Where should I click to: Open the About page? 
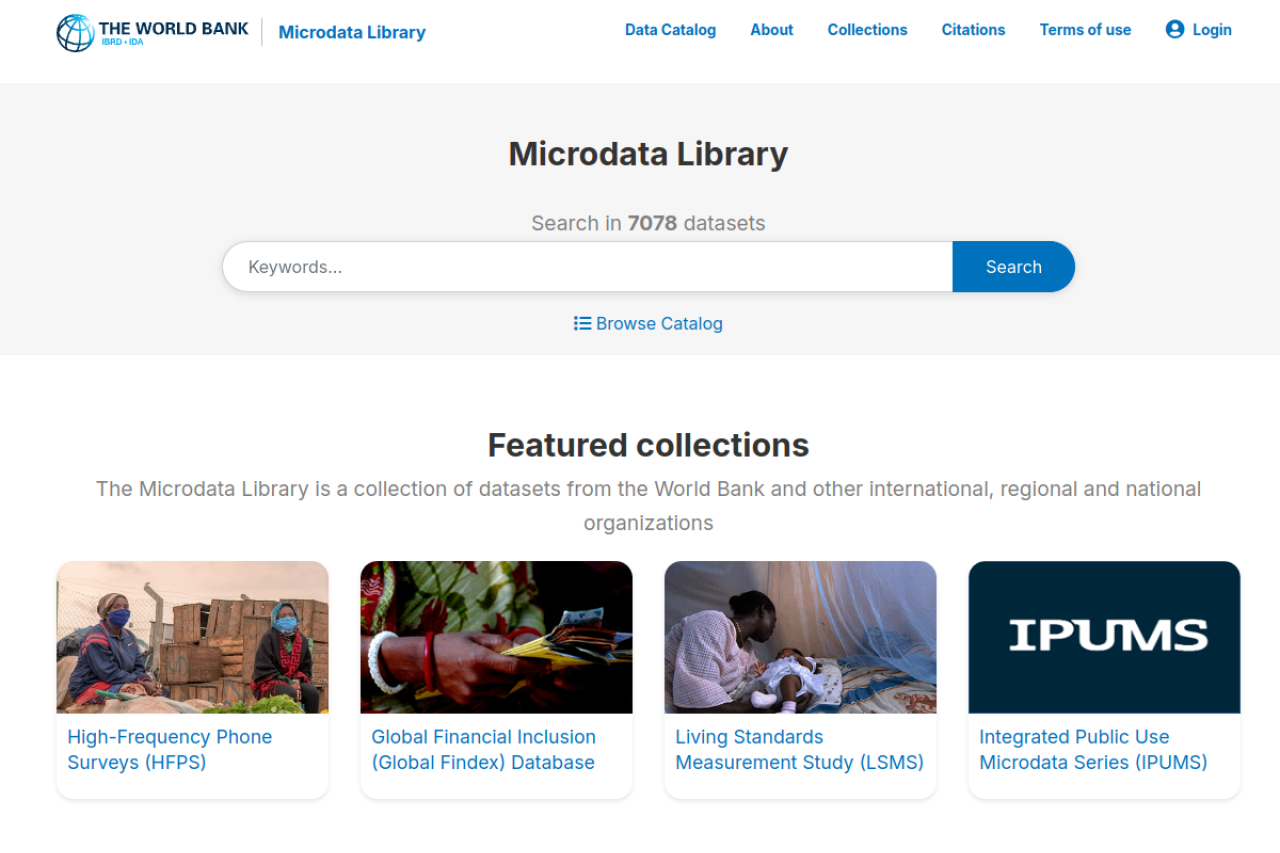click(772, 30)
